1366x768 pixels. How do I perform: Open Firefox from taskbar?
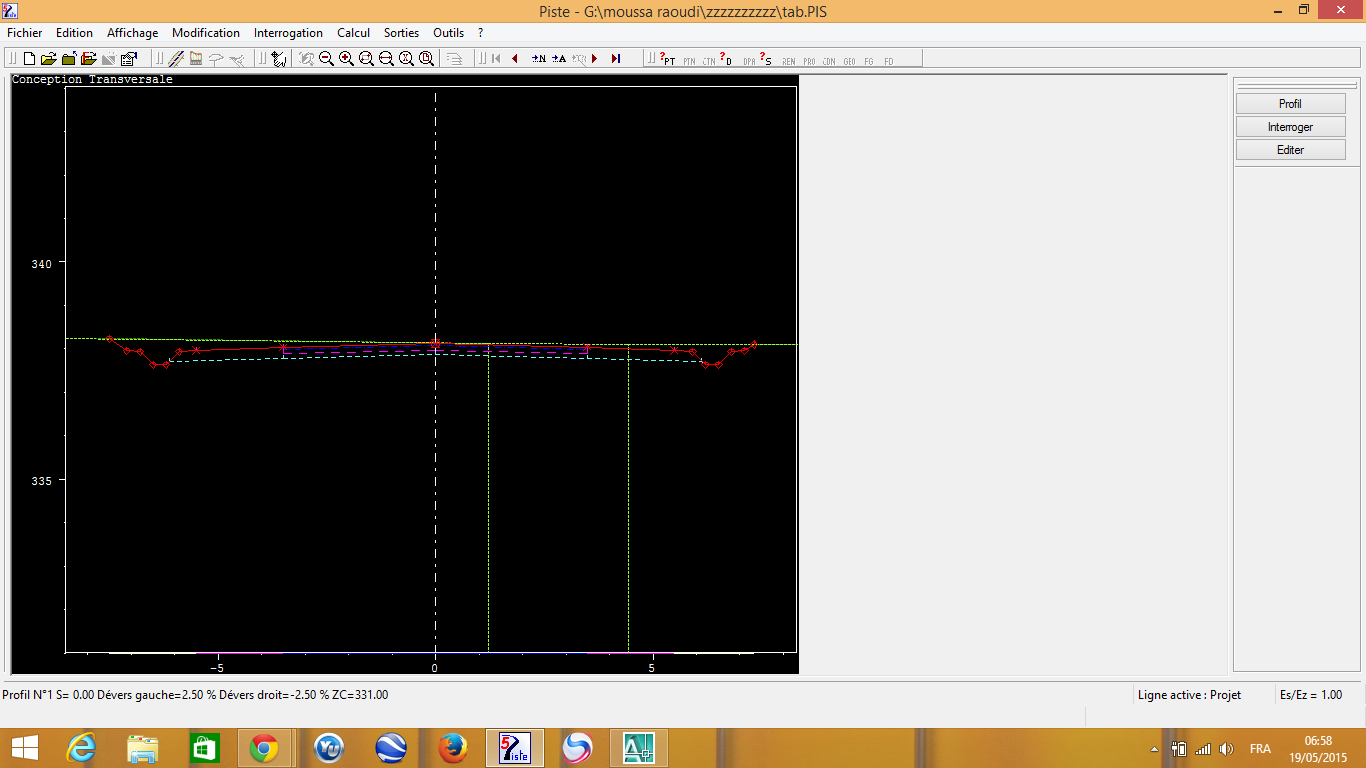tap(453, 748)
